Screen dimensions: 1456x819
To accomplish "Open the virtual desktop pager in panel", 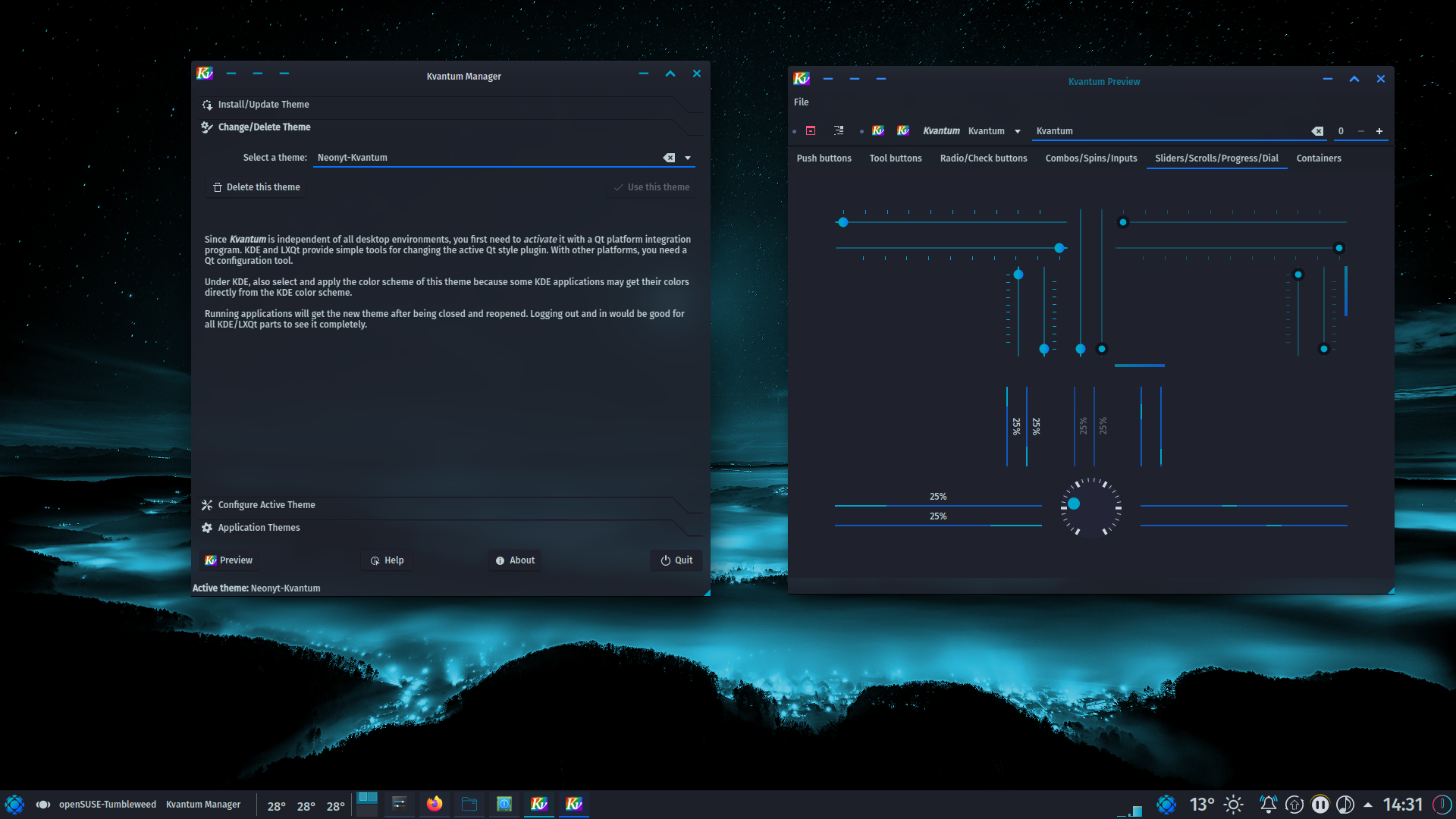I will point(367,804).
